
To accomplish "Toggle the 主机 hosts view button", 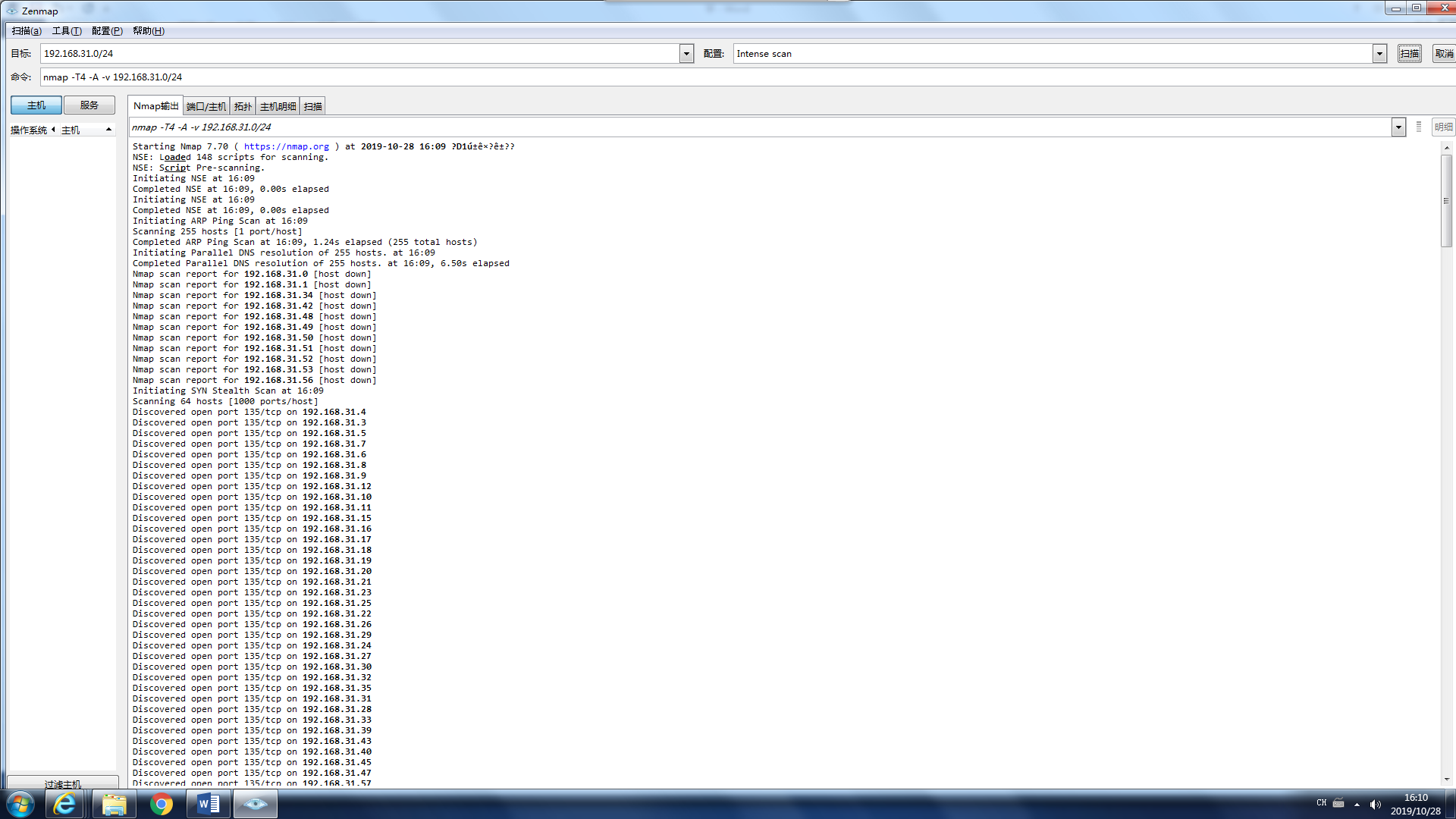I will (x=36, y=105).
